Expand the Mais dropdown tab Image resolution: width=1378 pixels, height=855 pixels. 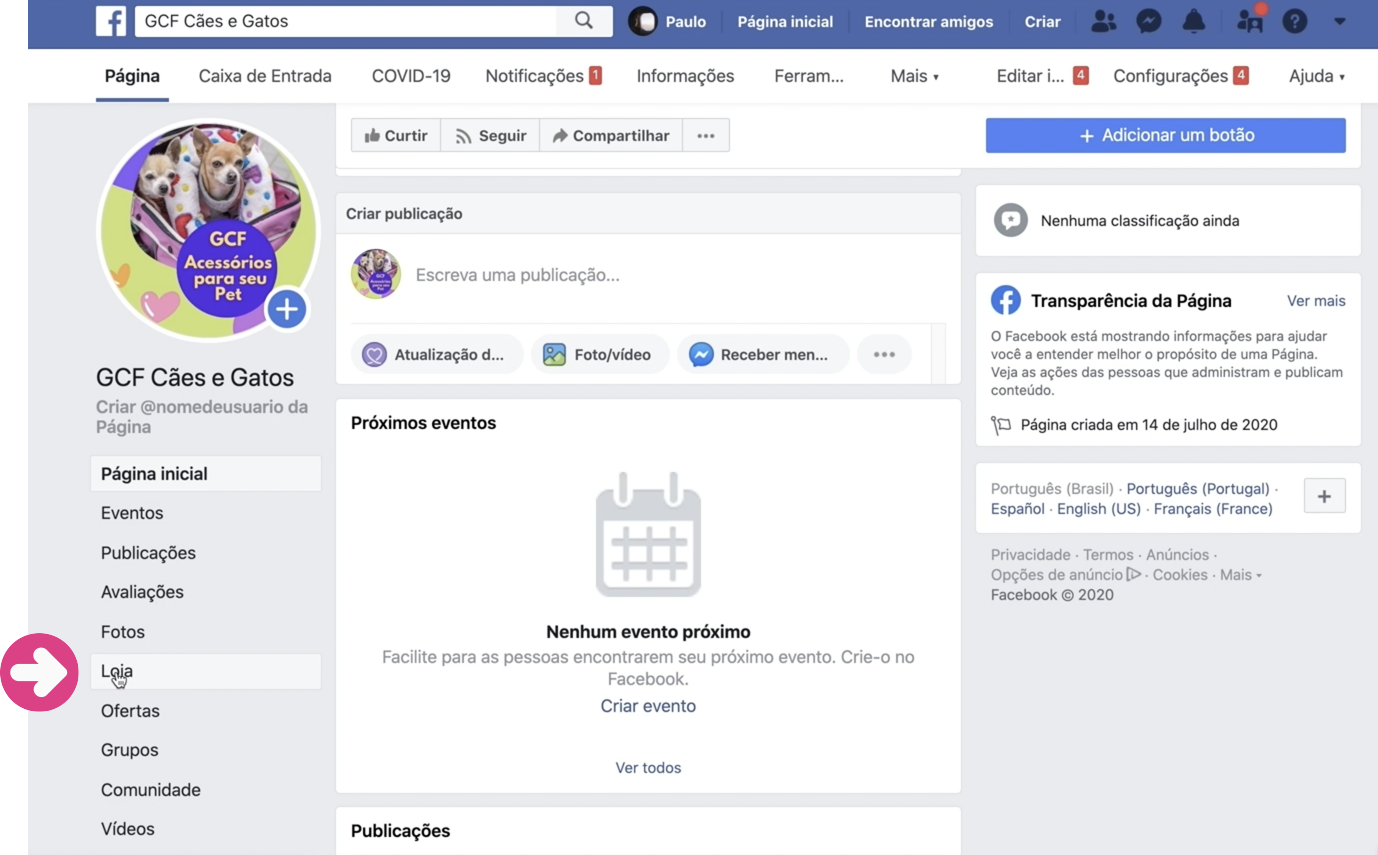pos(915,76)
